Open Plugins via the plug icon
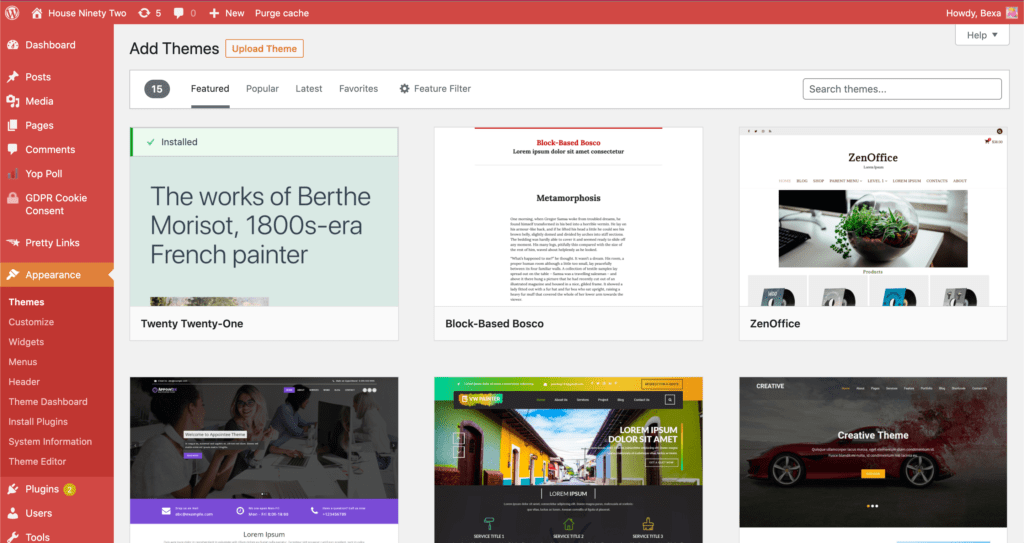1024x543 pixels. coord(13,489)
